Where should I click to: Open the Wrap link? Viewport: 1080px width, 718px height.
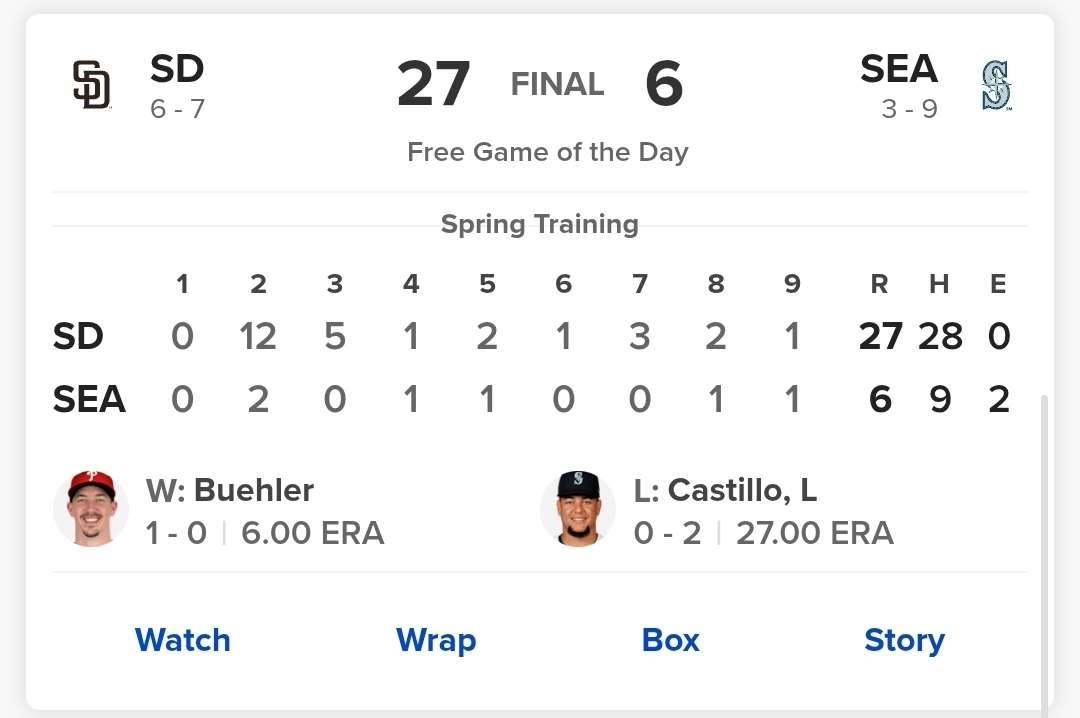click(x=436, y=640)
